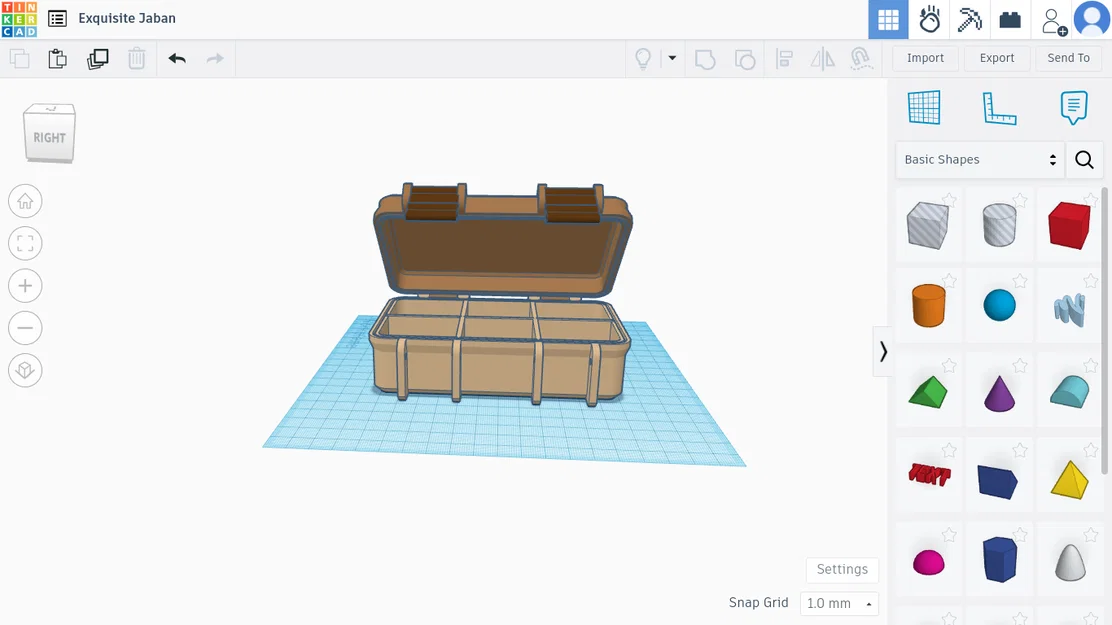
Task: Open the visibility options dropdown arrow
Action: [672, 58]
